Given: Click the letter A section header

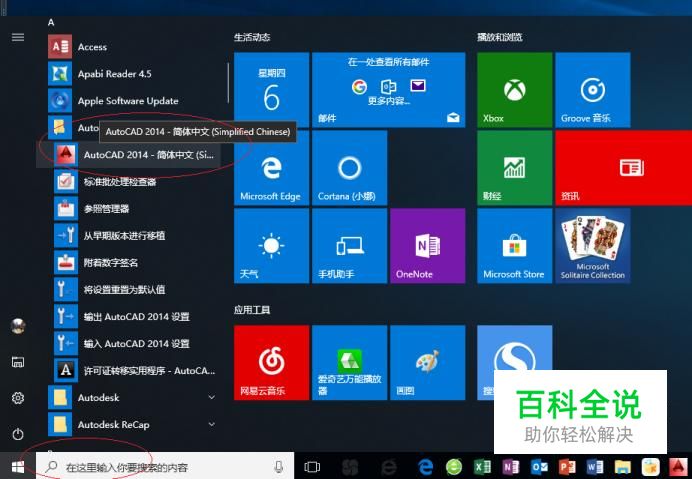Looking at the screenshot, I should (x=51, y=22).
